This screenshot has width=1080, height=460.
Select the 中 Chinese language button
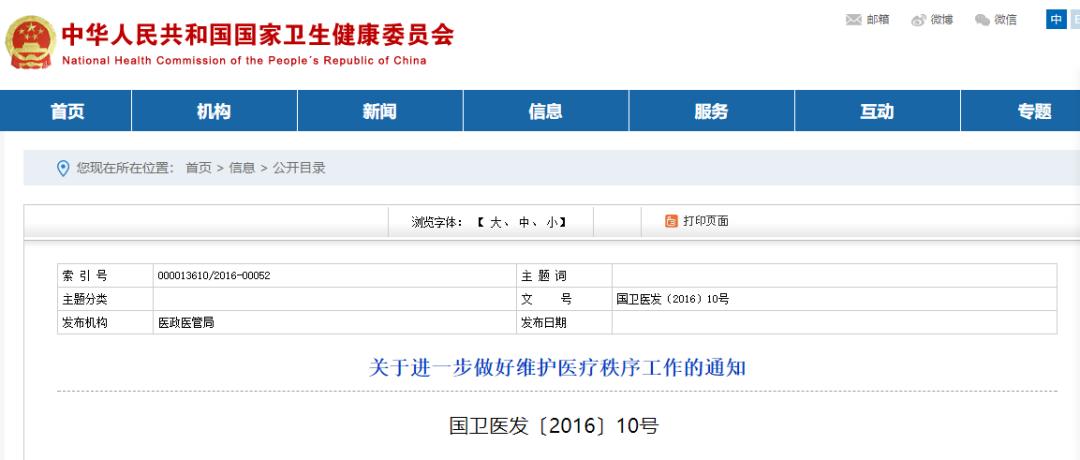coord(1056,20)
